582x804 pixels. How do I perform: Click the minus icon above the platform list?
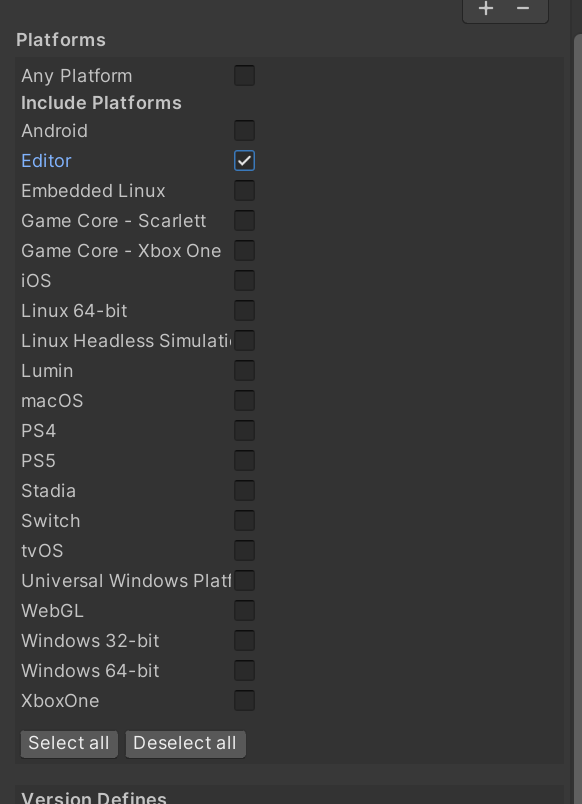(x=523, y=8)
